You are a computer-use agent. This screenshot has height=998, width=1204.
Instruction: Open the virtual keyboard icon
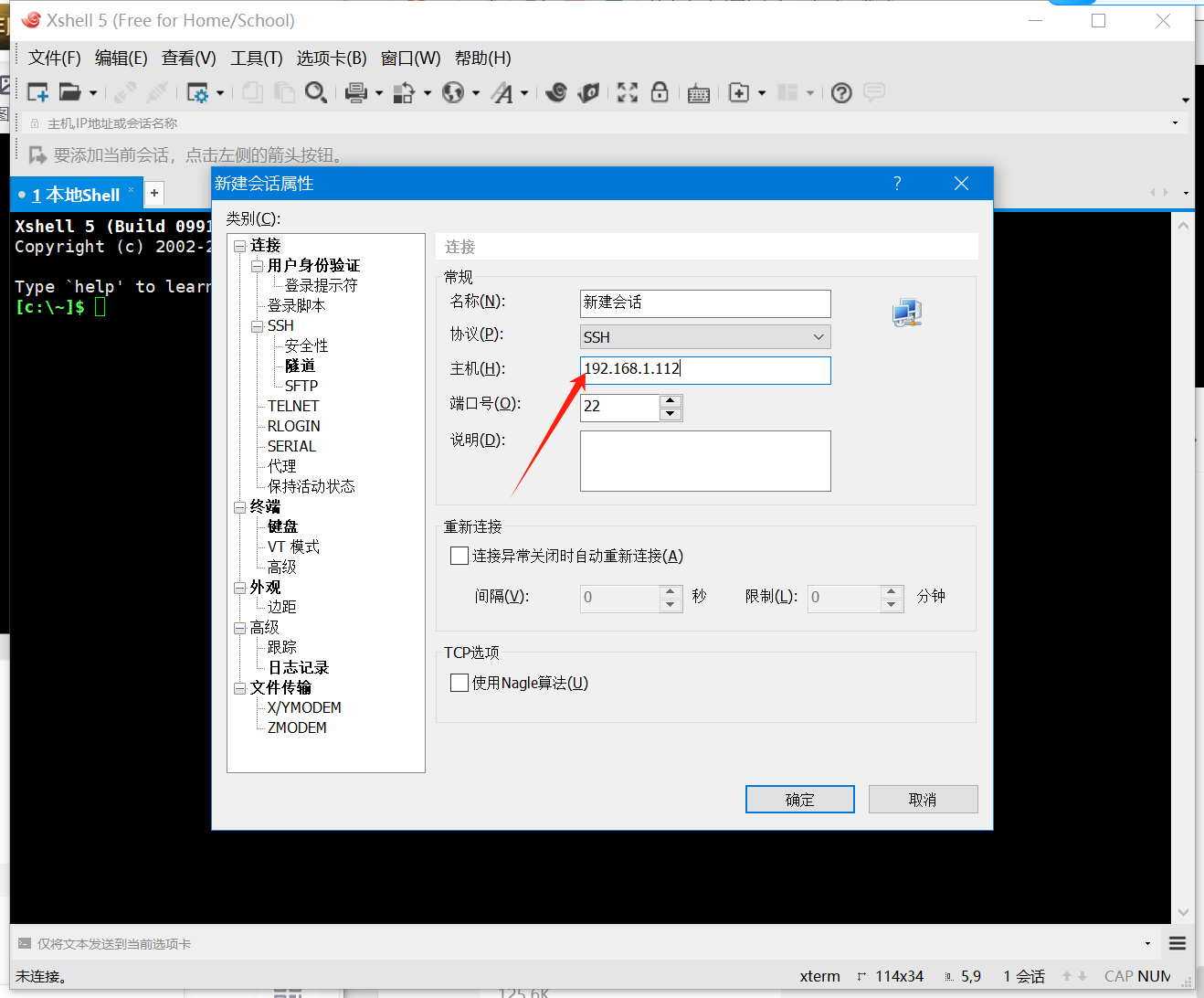698,91
